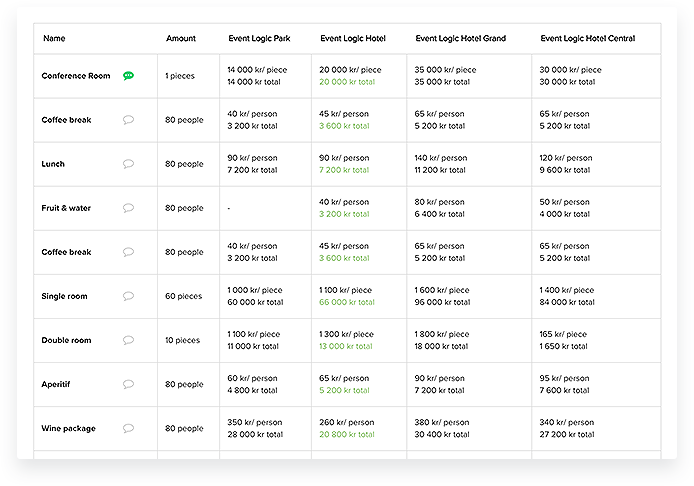Click the comment bubble next to Double room
The height and width of the screenshot is (486, 694).
tap(128, 340)
